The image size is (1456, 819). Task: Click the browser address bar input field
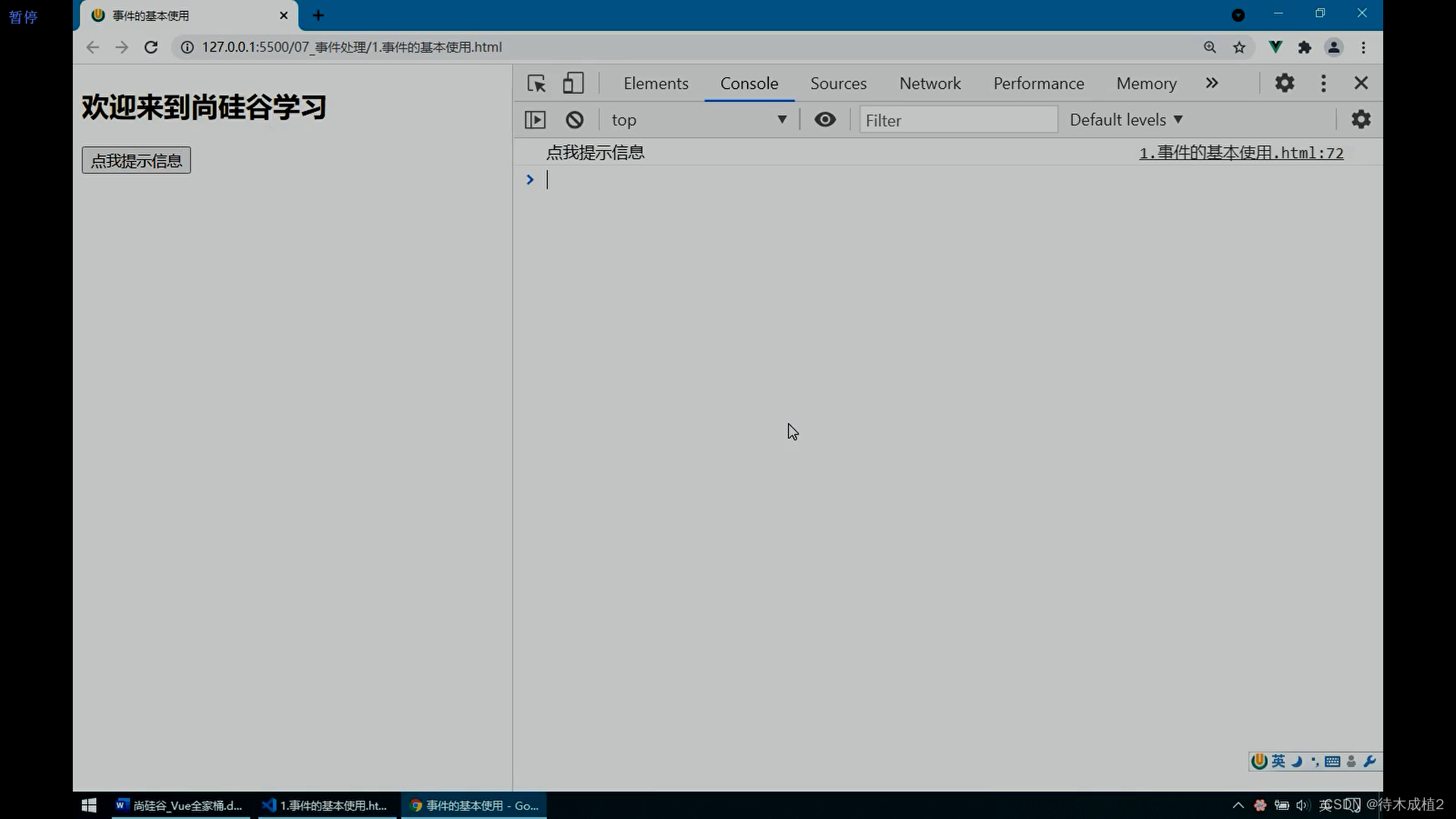pyautogui.click(x=351, y=47)
